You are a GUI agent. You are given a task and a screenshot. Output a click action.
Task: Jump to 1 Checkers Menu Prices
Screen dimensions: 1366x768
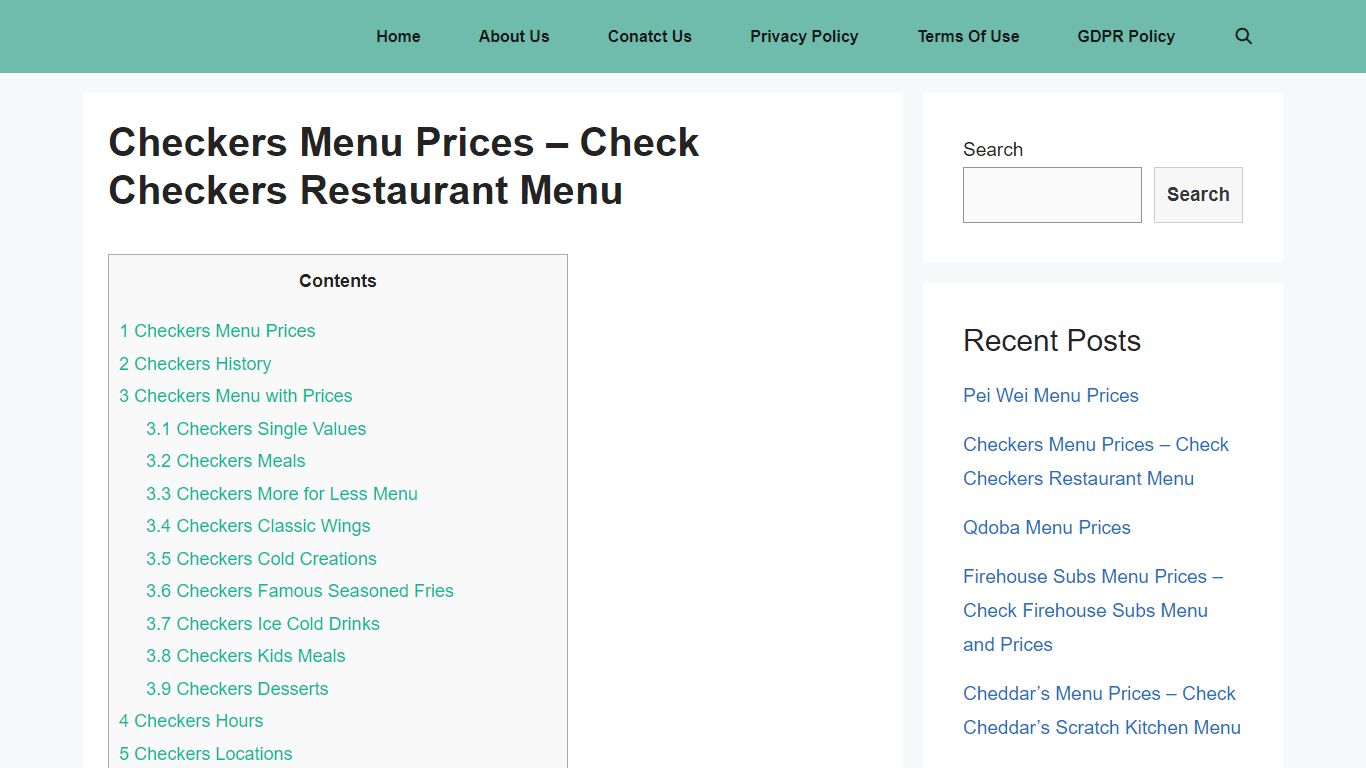[217, 331]
